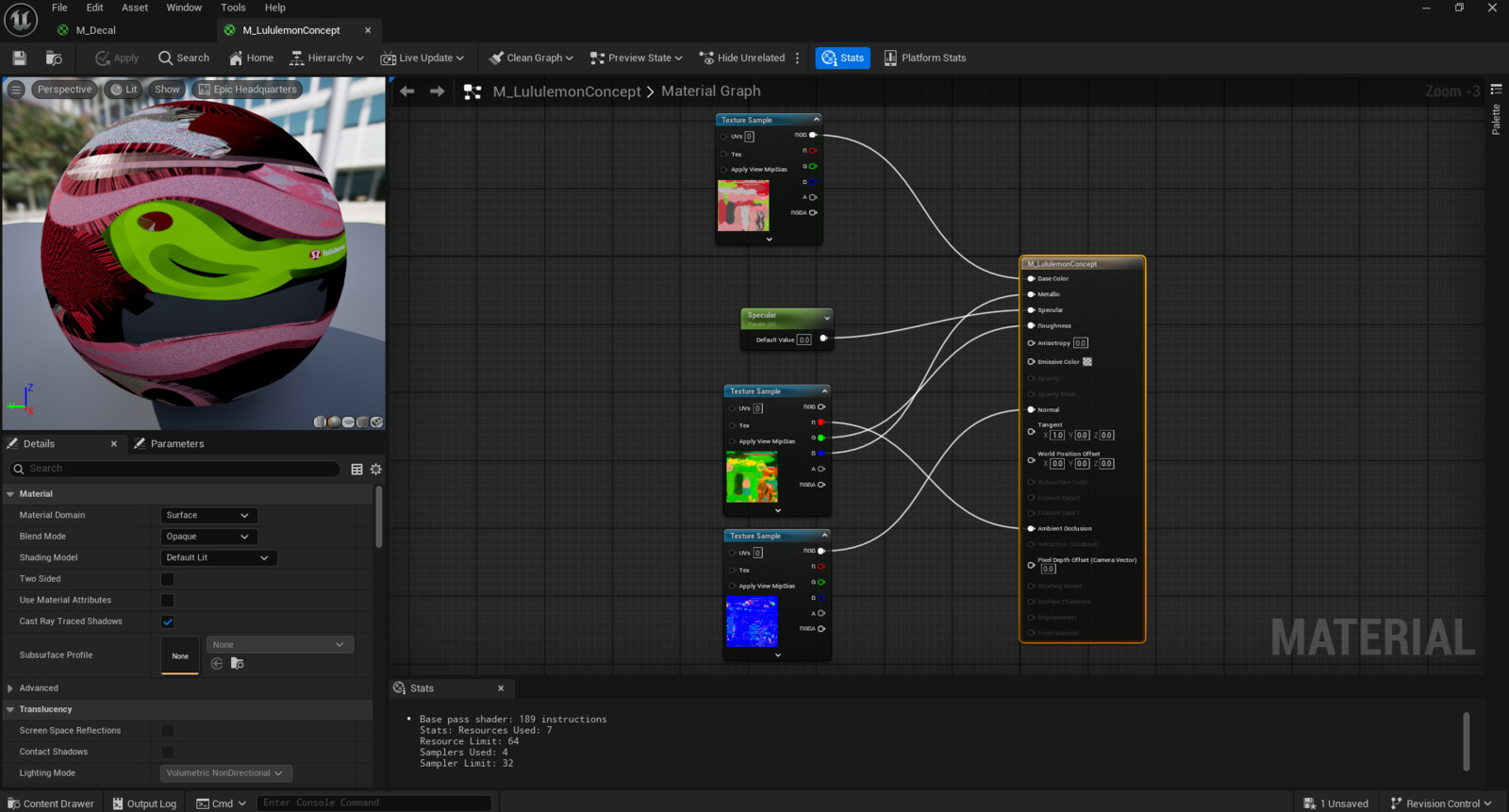Toggle the Screen Space Reflections checkbox
Image resolution: width=1509 pixels, height=812 pixels.
click(167, 731)
